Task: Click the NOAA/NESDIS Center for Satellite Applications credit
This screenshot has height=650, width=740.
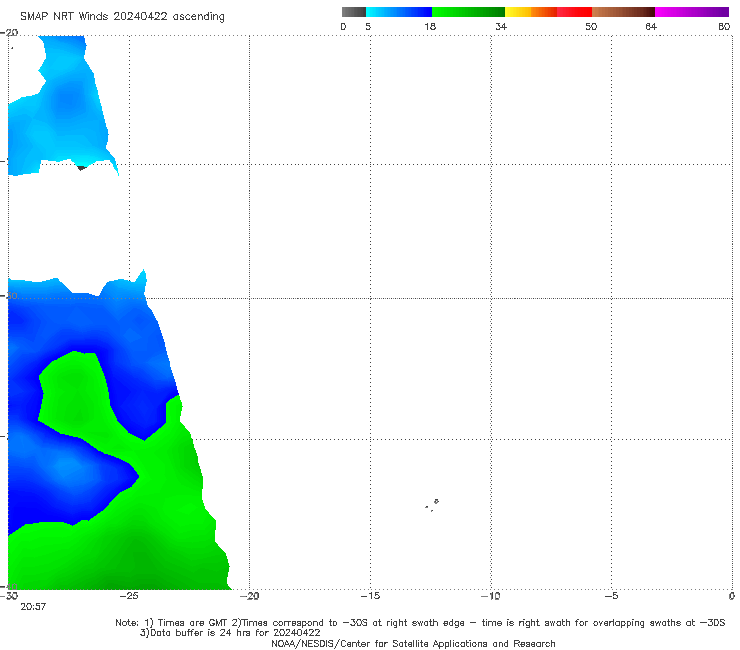Action: pyautogui.click(x=413, y=644)
